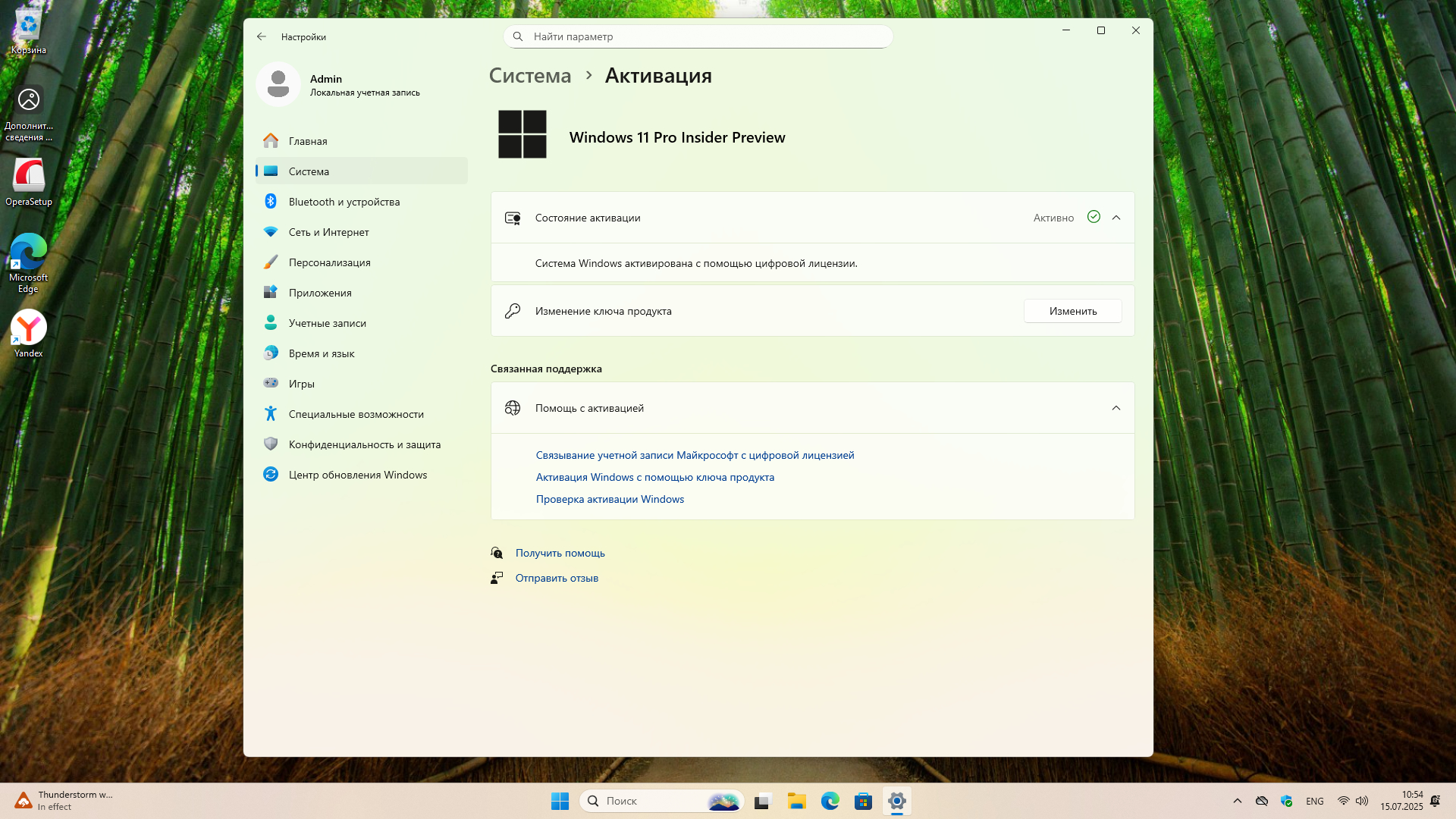Click the Получить помощь link
The height and width of the screenshot is (819, 1456).
[x=560, y=553]
